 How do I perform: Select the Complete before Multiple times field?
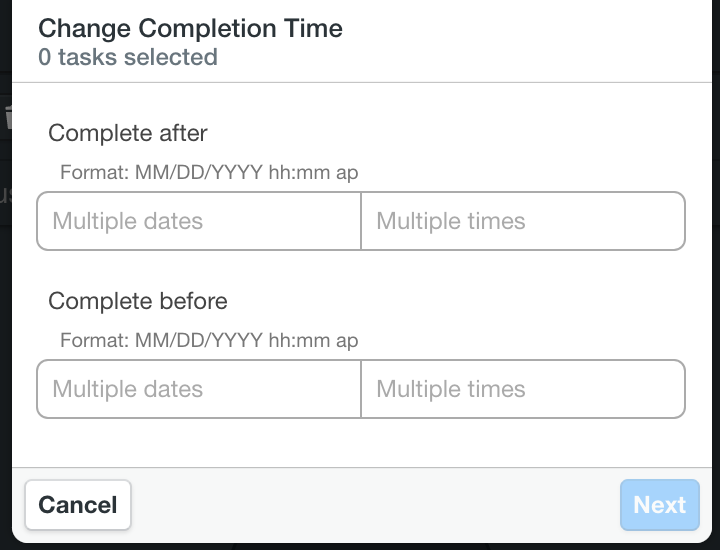coord(523,389)
